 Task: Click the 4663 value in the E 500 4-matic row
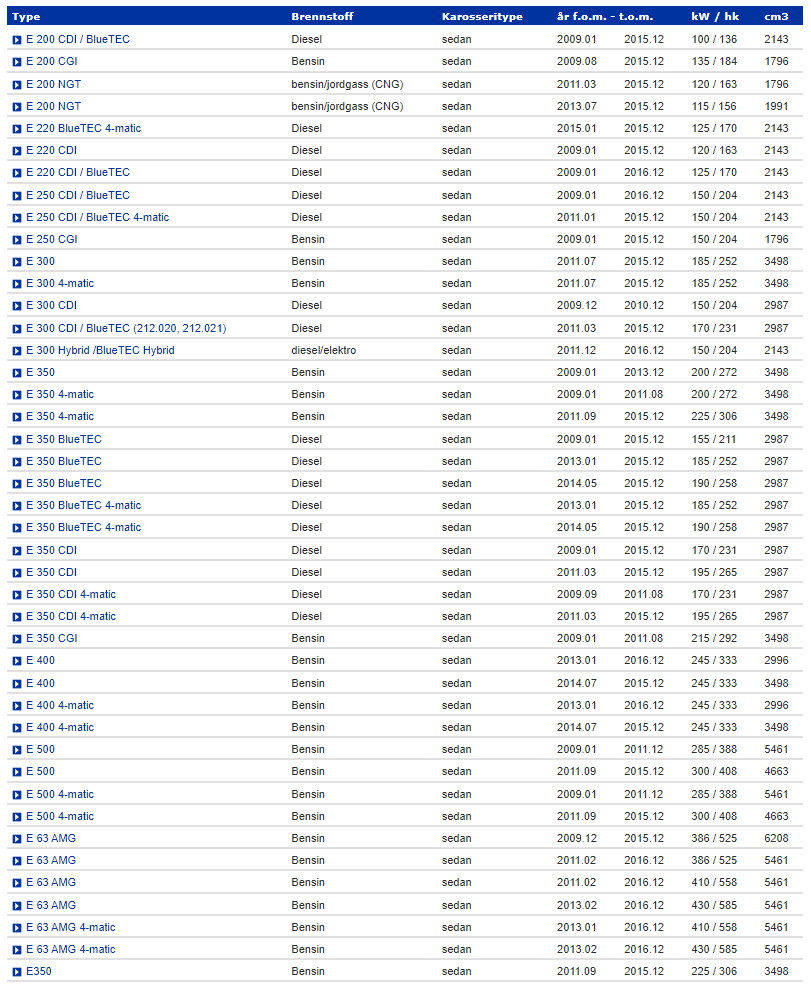(x=776, y=816)
